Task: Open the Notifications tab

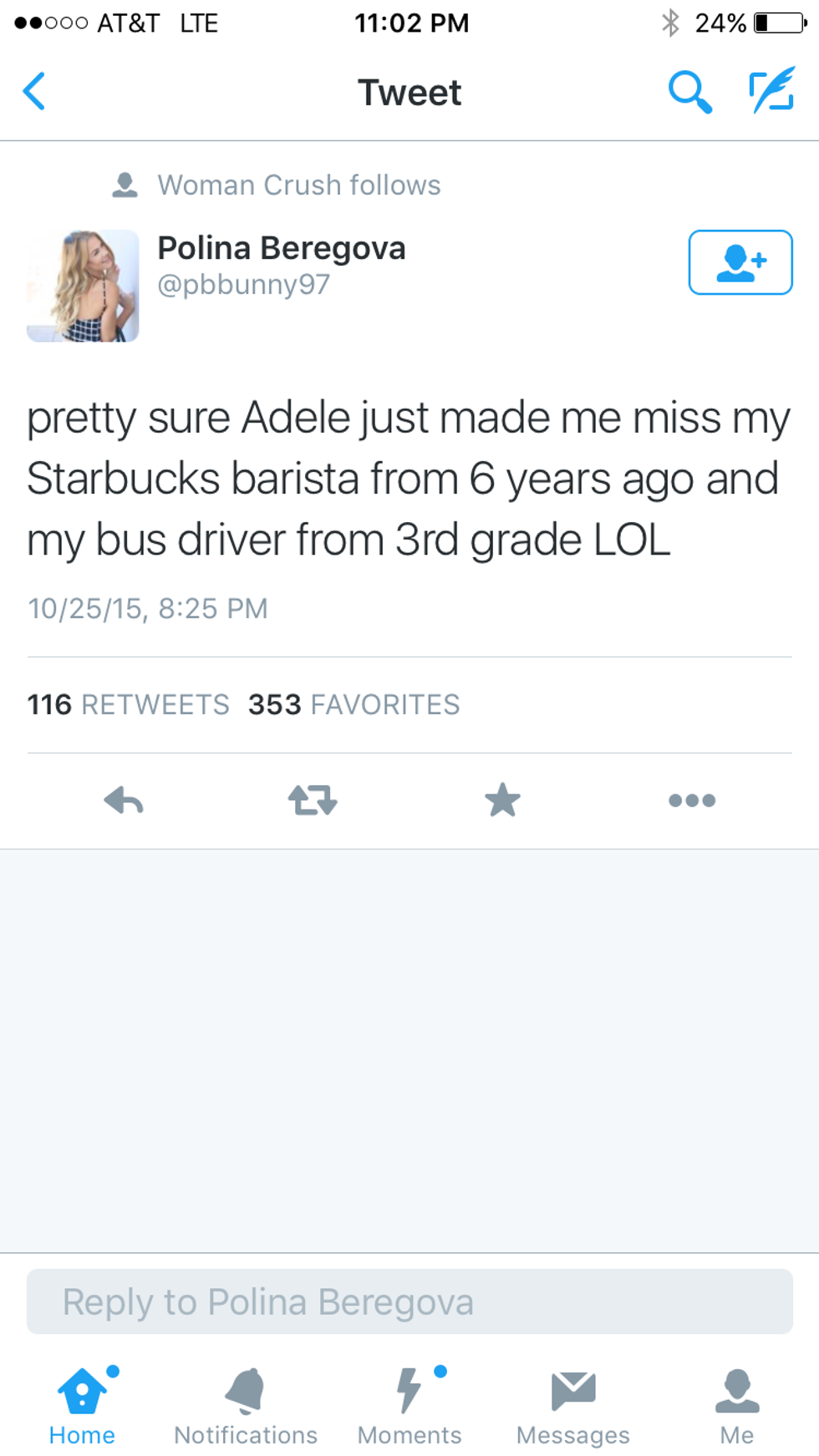Action: [x=246, y=1407]
